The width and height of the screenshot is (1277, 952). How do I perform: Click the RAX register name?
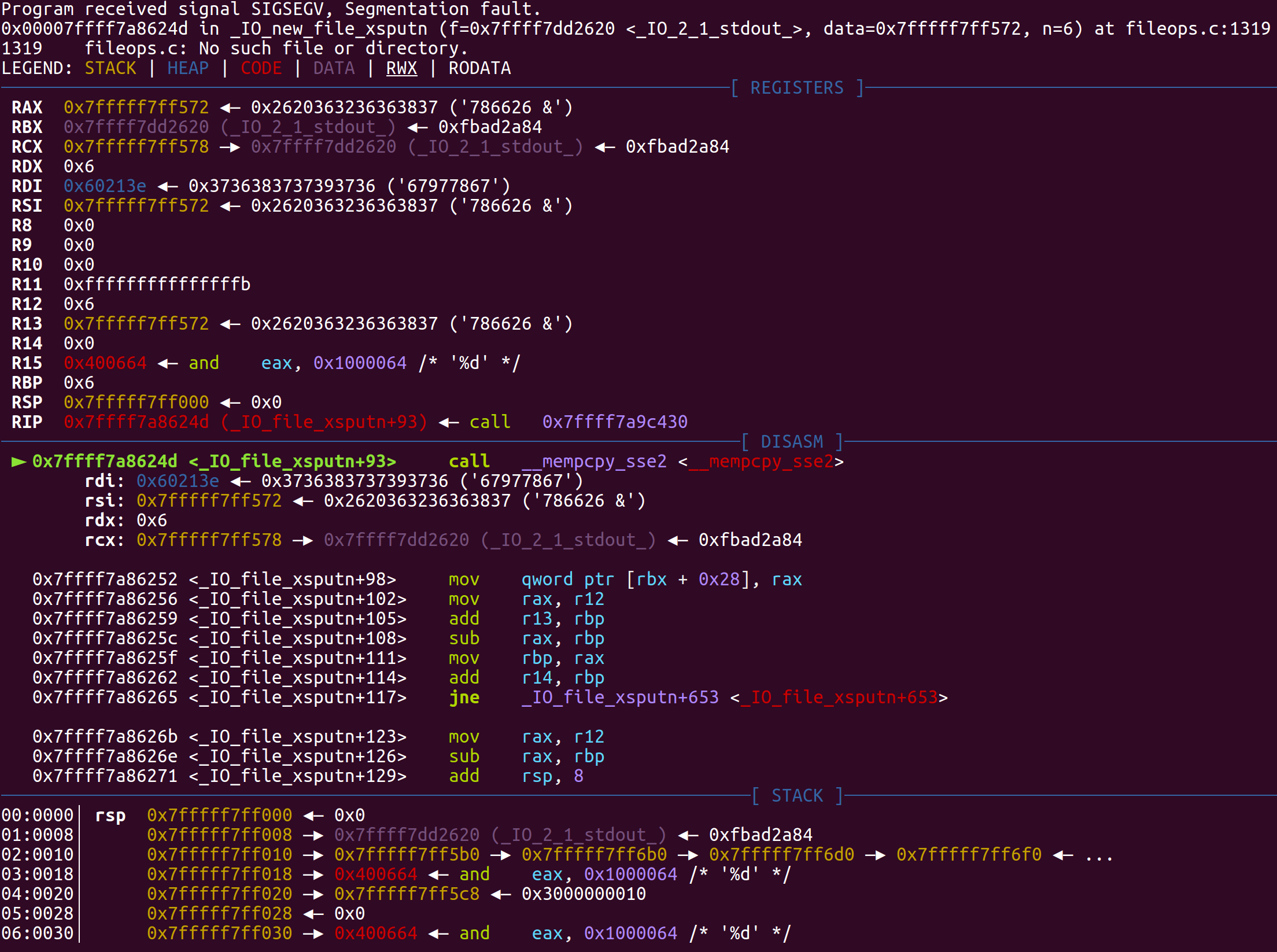pos(27,108)
